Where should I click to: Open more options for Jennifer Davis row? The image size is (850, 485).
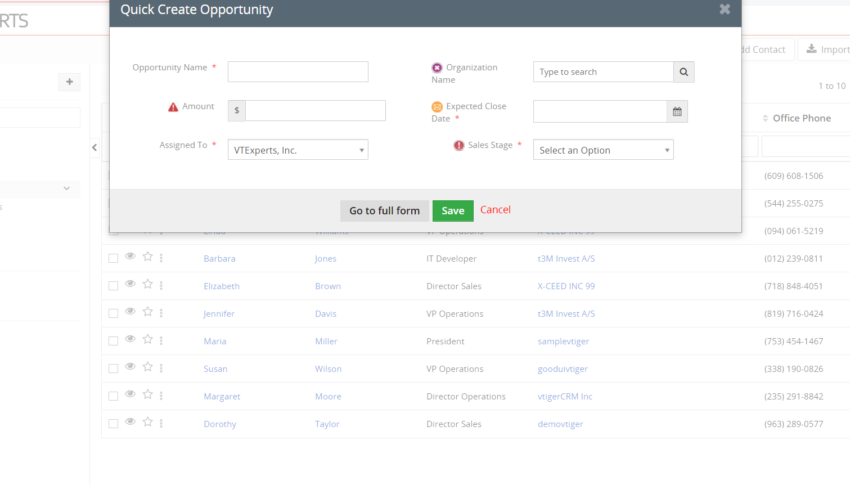coord(162,313)
